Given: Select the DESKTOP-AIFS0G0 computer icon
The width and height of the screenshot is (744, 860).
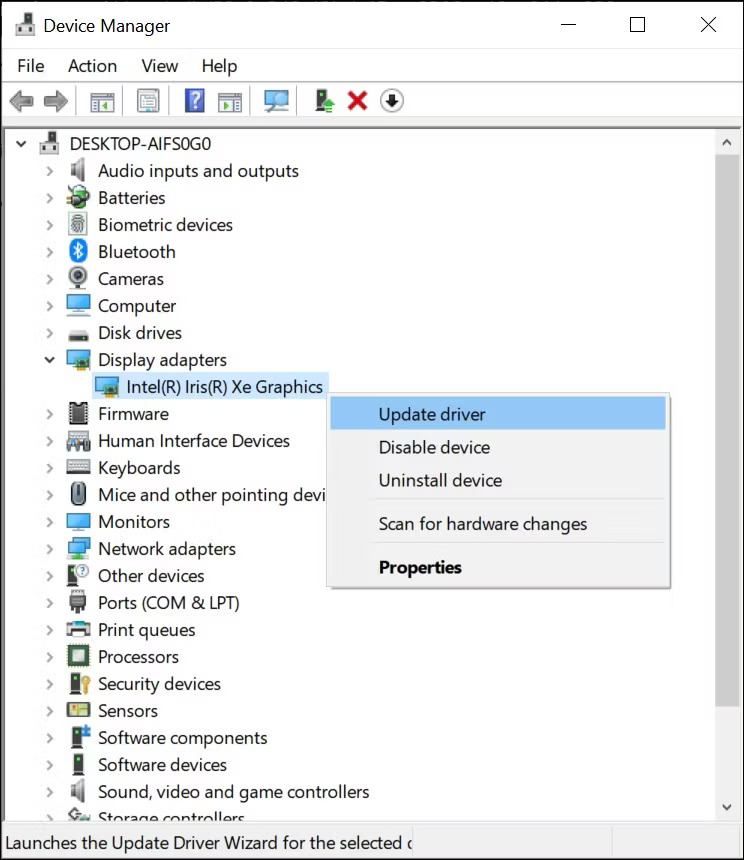Looking at the screenshot, I should [49, 143].
